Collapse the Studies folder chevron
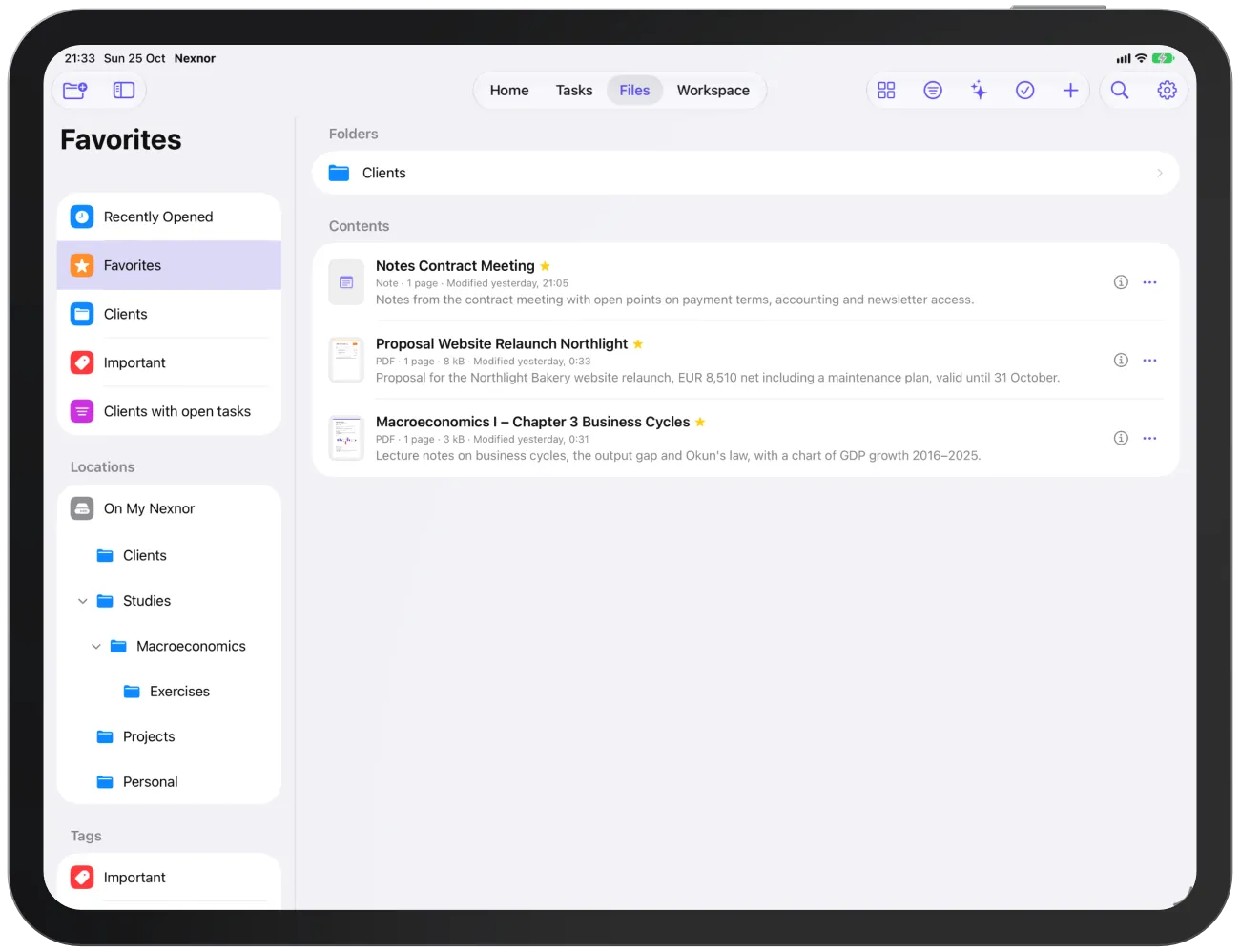This screenshot has height=952, width=1240. point(83,601)
